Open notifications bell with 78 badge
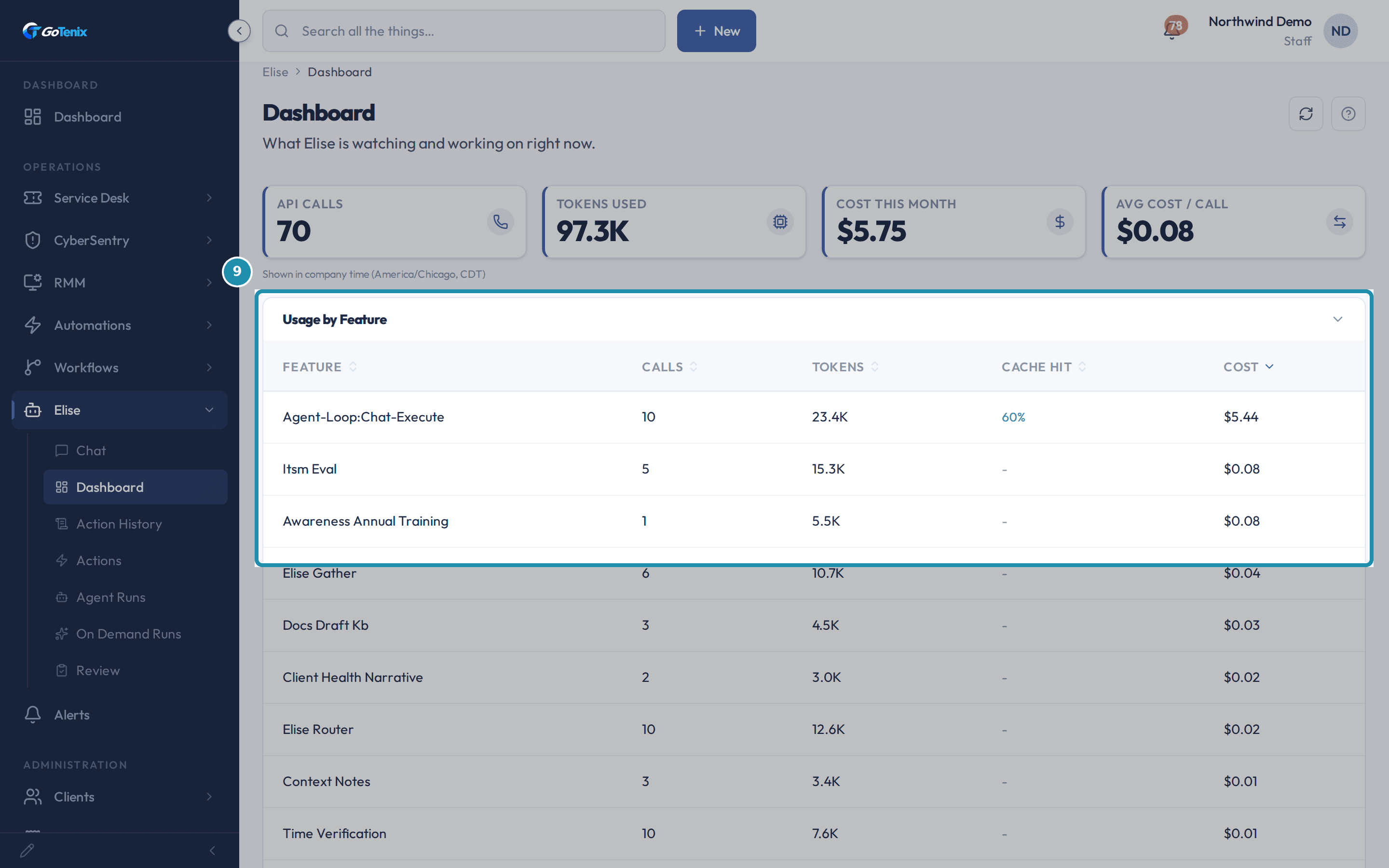 pos(1174,28)
